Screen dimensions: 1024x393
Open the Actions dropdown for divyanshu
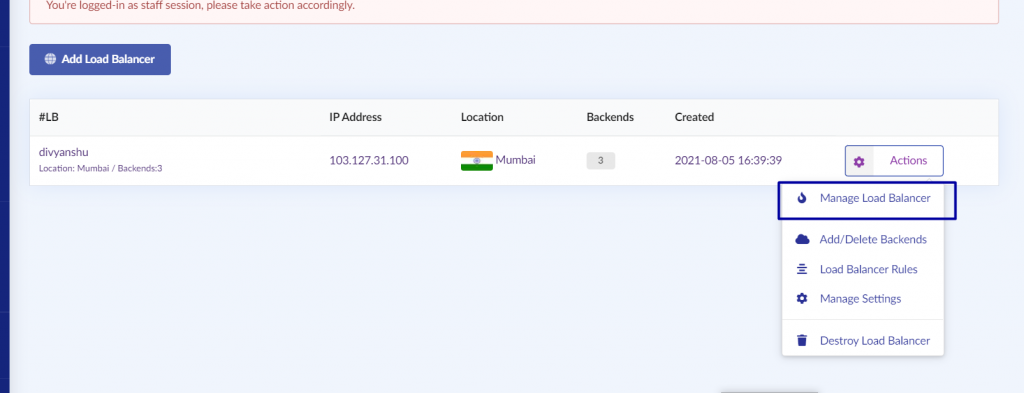coord(894,161)
